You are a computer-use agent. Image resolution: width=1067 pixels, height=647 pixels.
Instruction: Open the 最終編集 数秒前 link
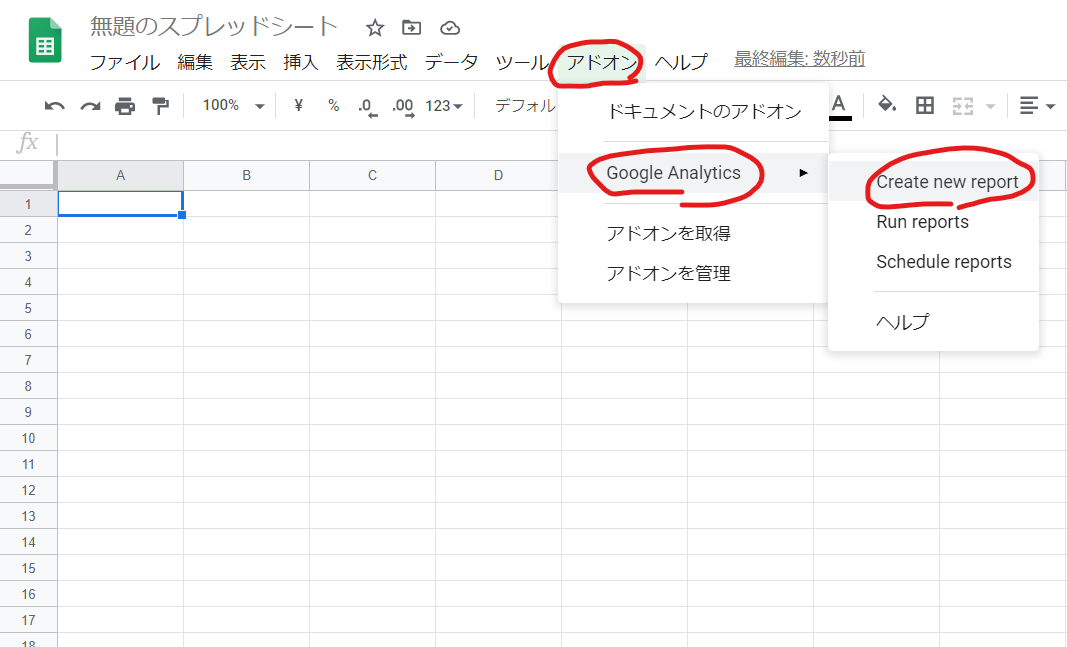800,59
